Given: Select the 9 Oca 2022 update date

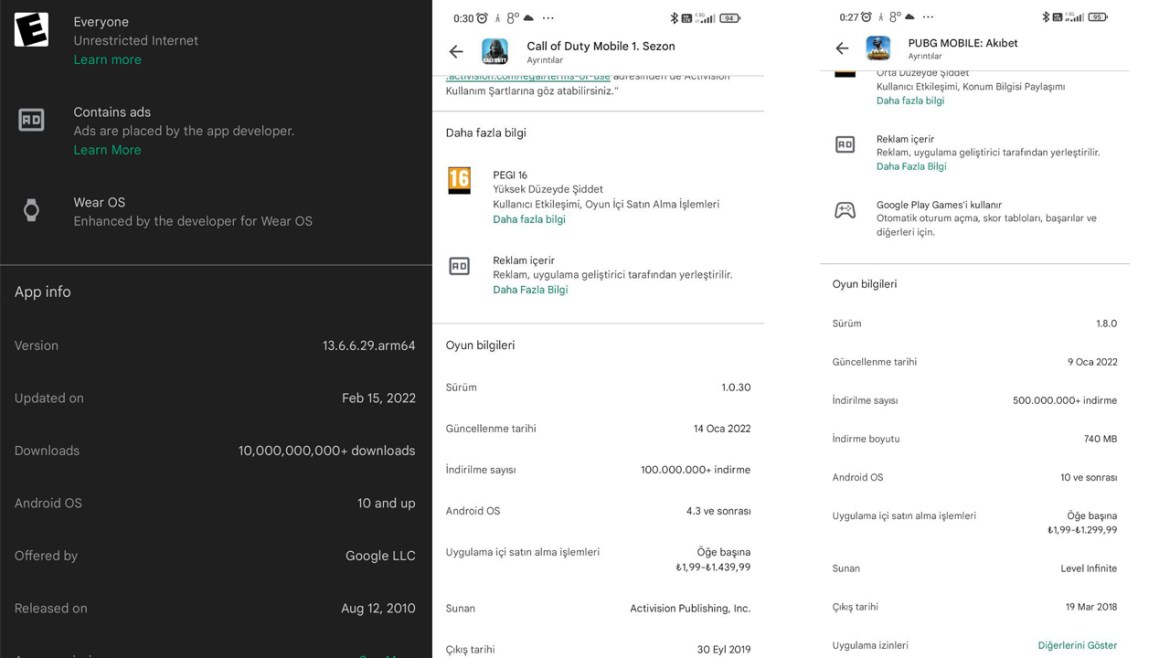Looking at the screenshot, I should (1092, 362).
